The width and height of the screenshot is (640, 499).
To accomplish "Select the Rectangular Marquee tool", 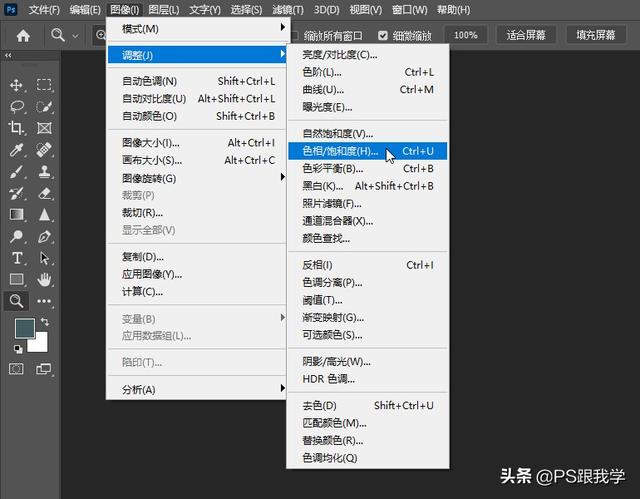I will (44, 84).
